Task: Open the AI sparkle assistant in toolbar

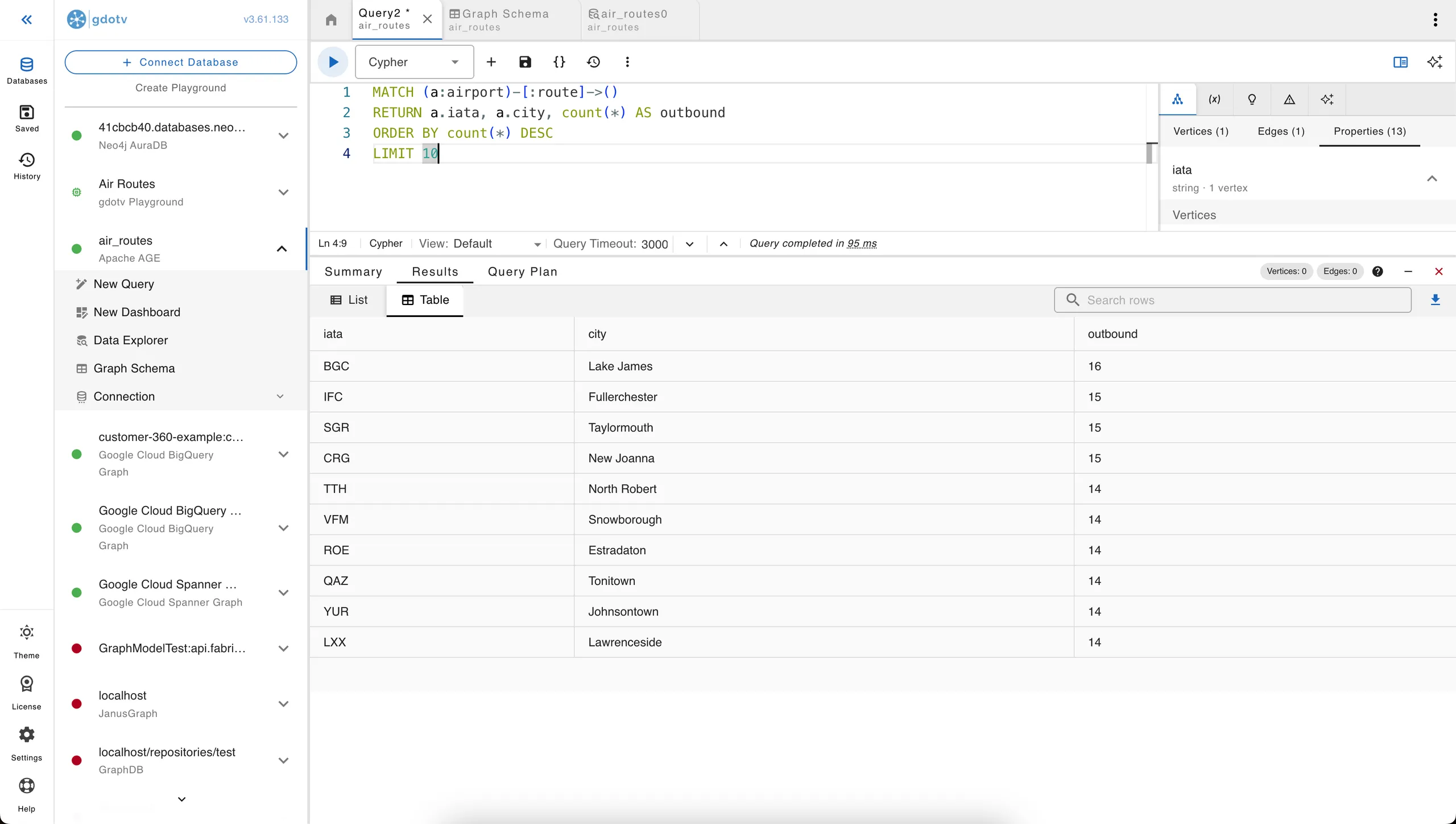Action: pyautogui.click(x=1434, y=62)
